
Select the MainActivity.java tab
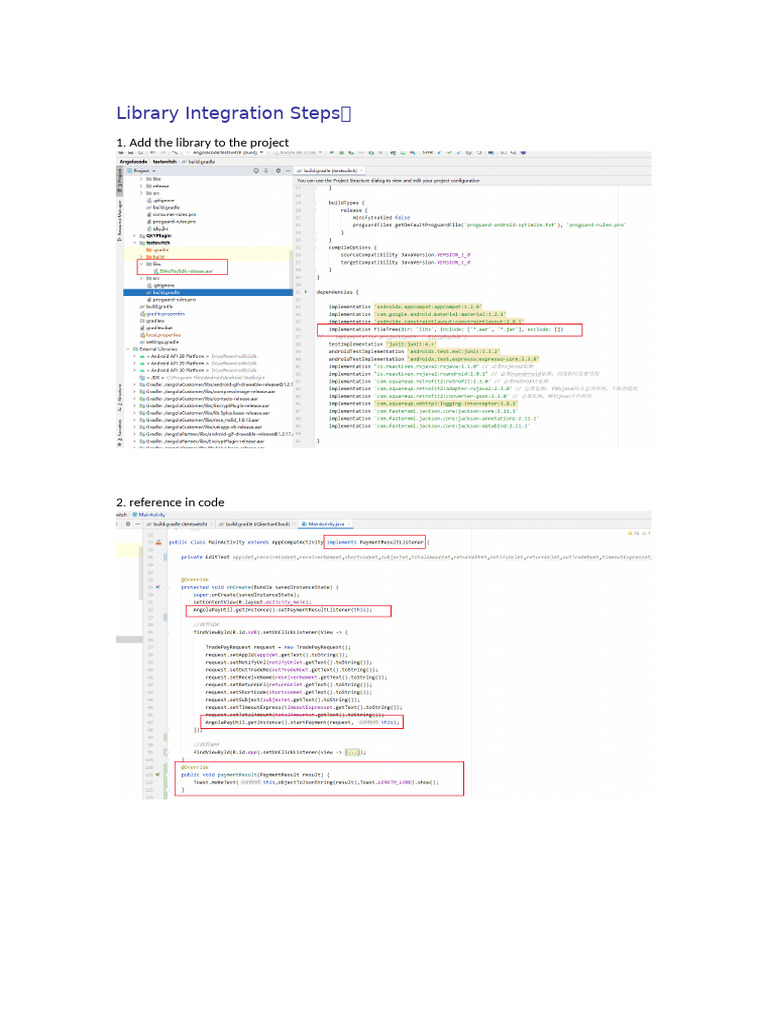[325, 524]
